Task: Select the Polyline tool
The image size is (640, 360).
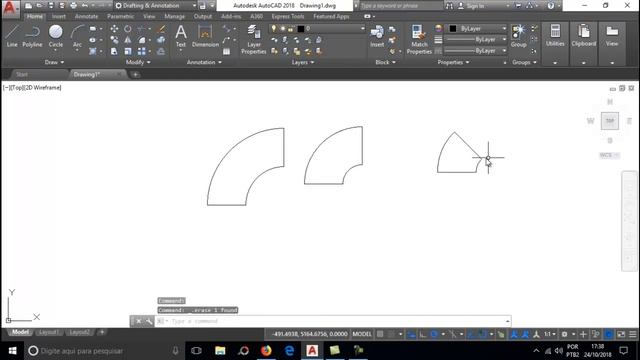Action: pos(32,36)
